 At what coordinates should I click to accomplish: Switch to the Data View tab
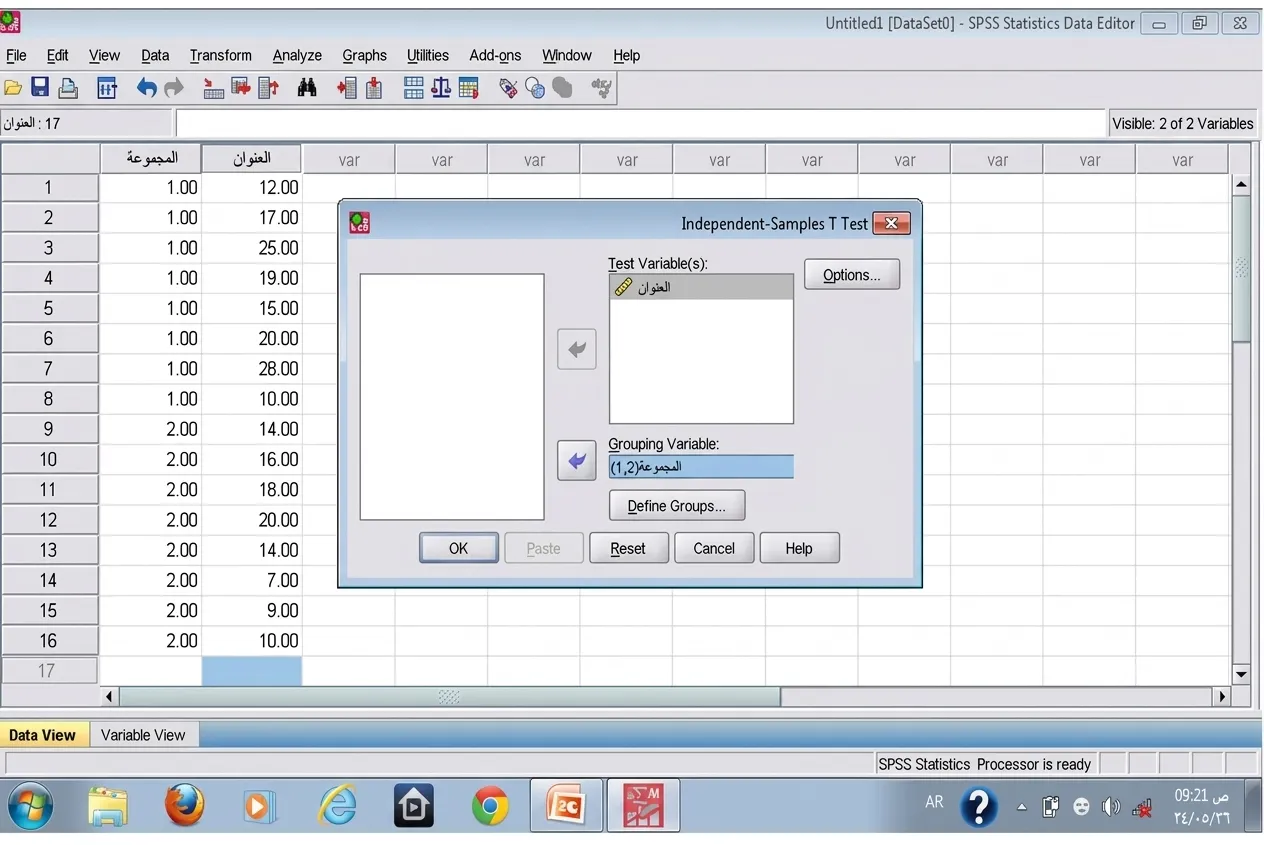pyautogui.click(x=42, y=735)
